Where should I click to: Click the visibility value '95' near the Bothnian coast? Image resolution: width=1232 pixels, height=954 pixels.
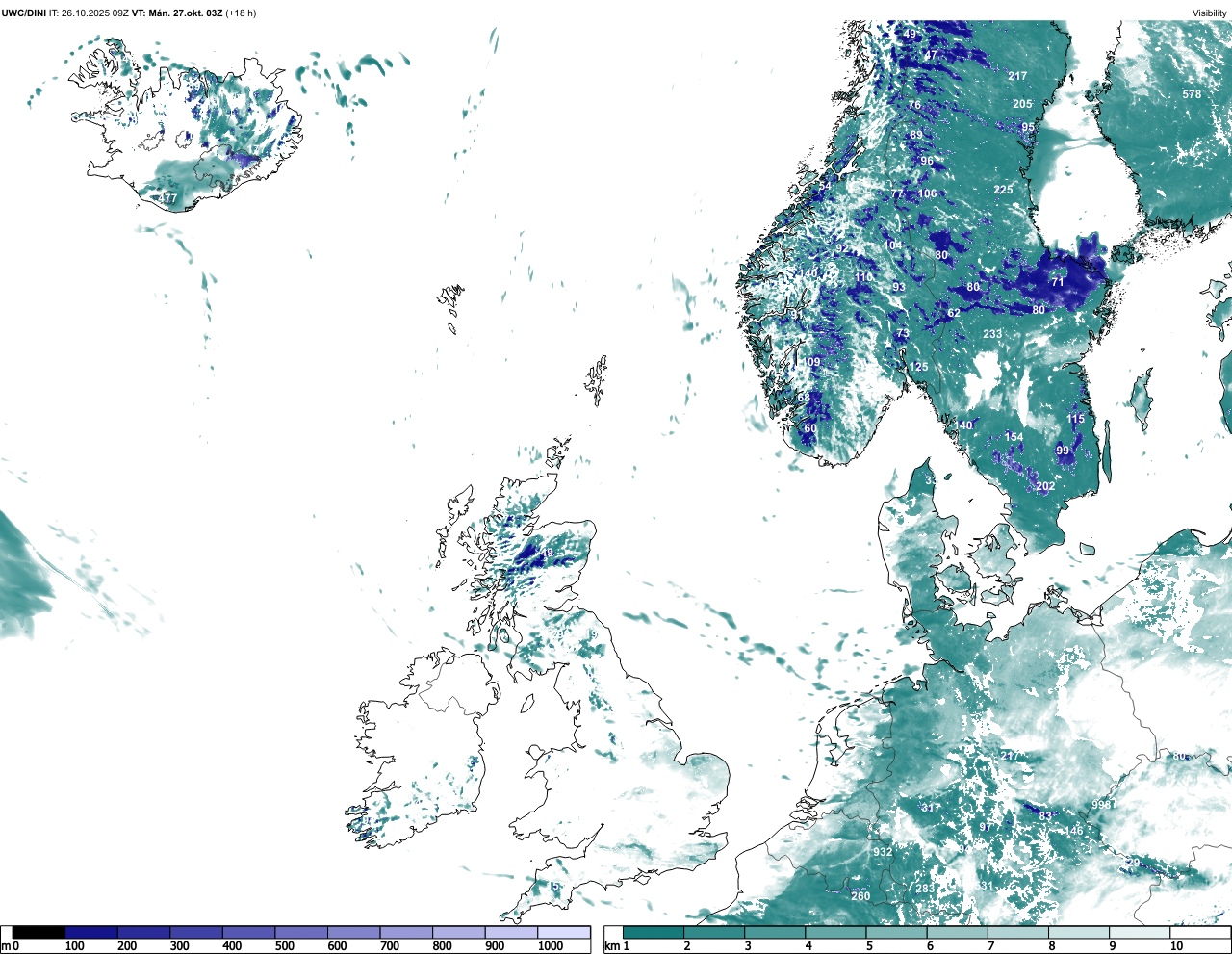click(x=1028, y=128)
